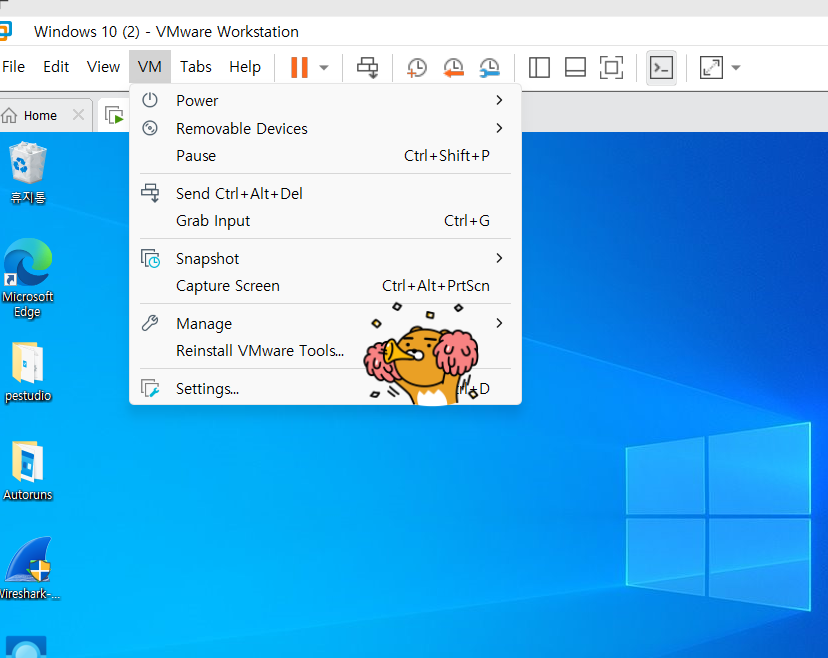Select Capture Screen in the VM menu
The width and height of the screenshot is (828, 658).
[325, 286]
